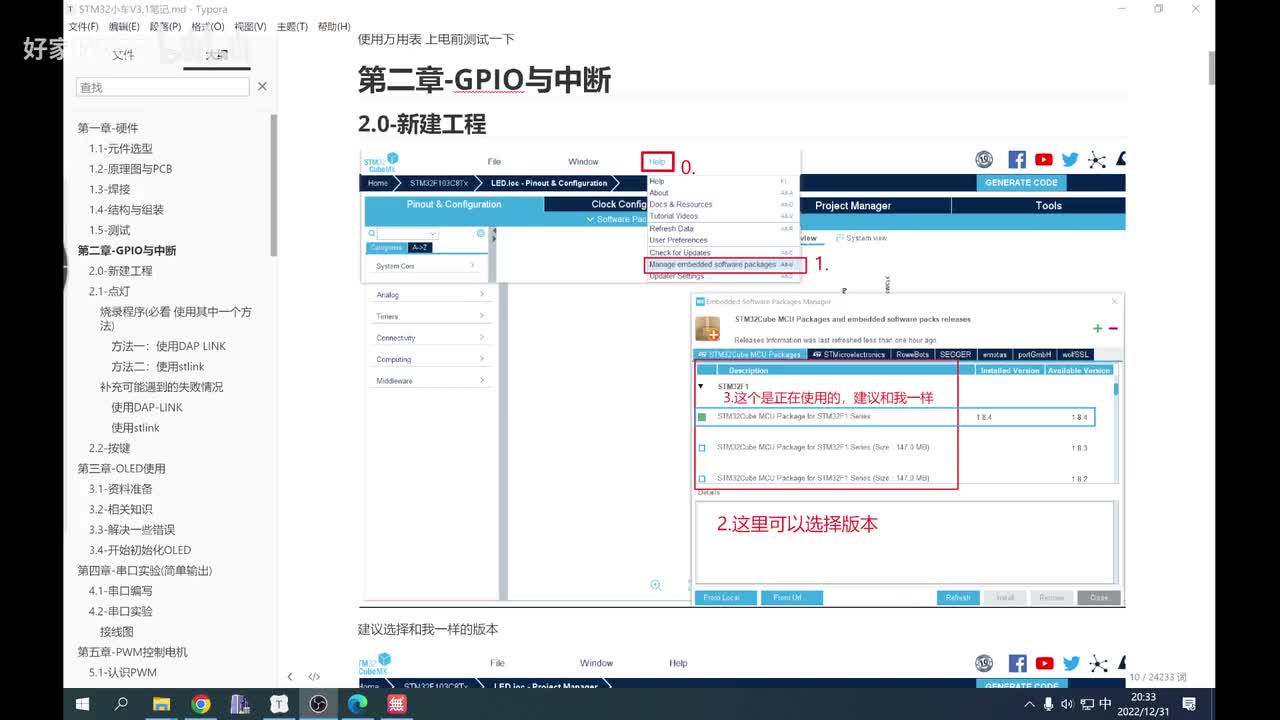Open 文件(F) menu

point(83,27)
